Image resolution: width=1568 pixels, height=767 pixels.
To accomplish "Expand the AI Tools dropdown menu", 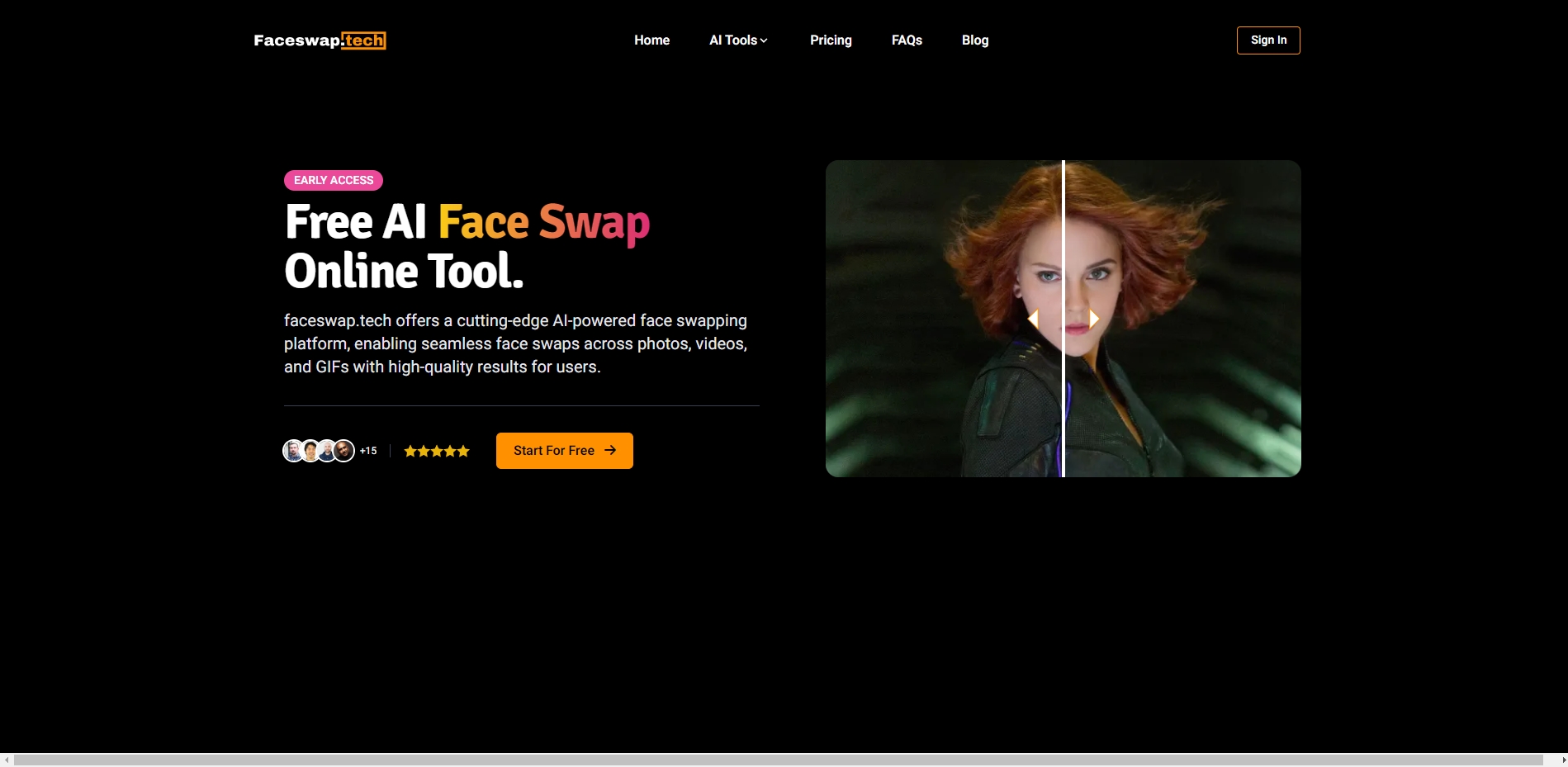I will (738, 40).
